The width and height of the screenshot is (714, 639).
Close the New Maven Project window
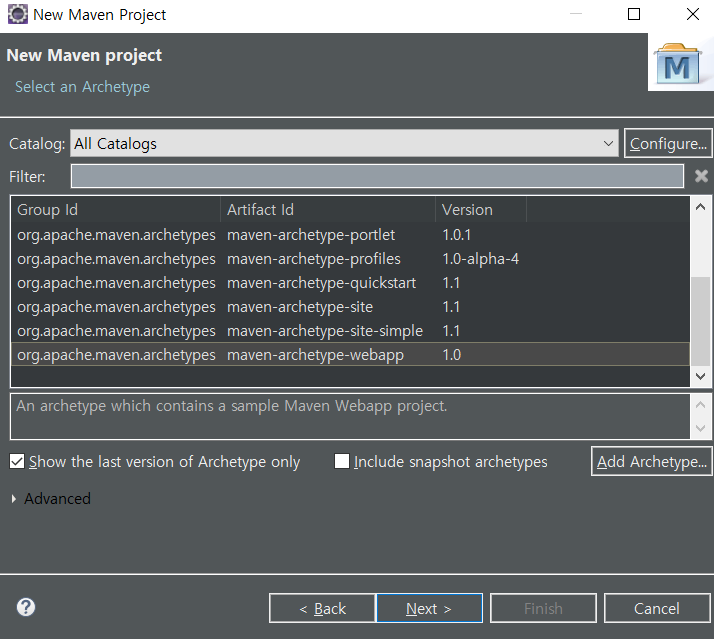[693, 14]
